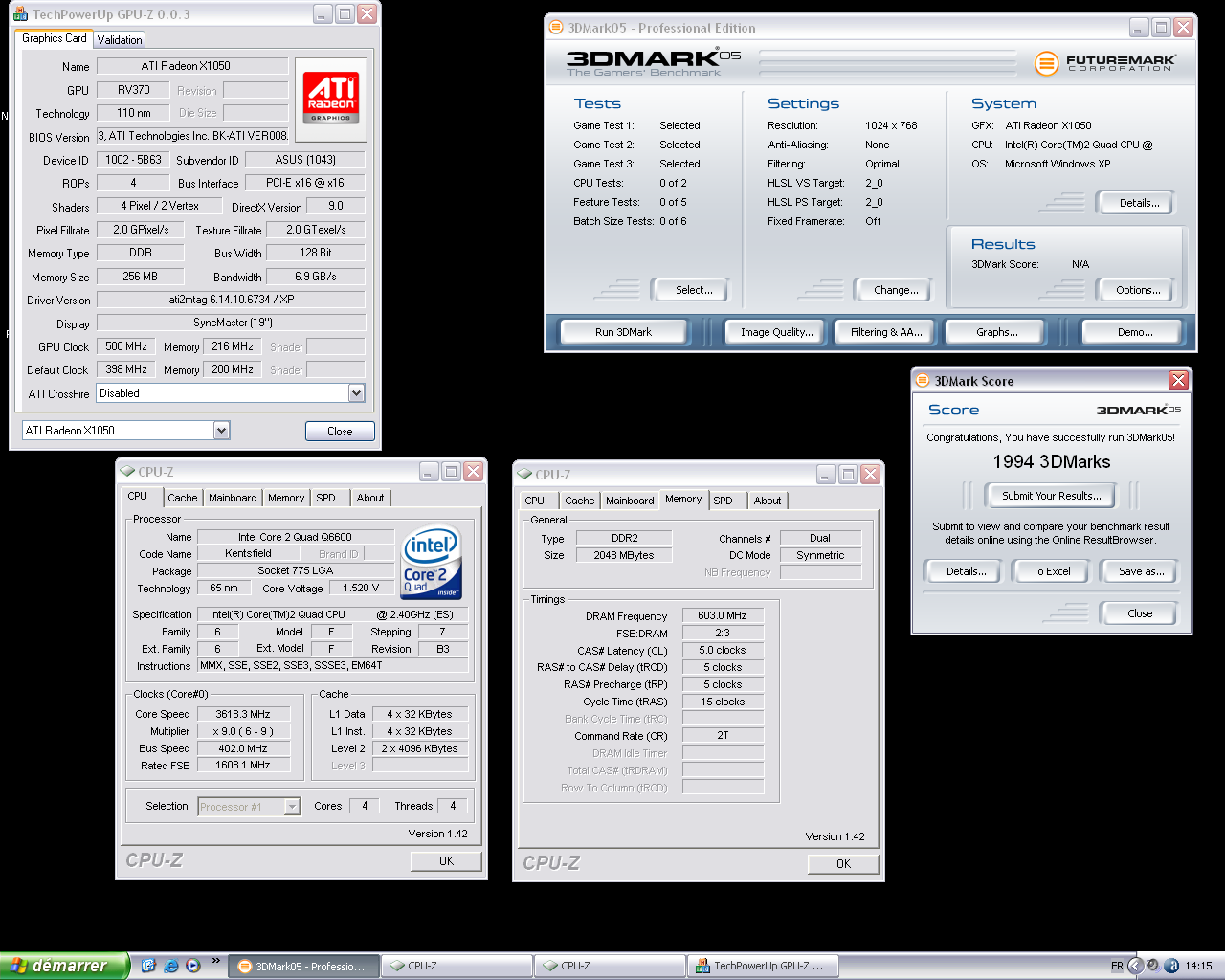Screen dimensions: 1225x980
Task: Minimize the GPU-Z window
Action: [323, 14]
